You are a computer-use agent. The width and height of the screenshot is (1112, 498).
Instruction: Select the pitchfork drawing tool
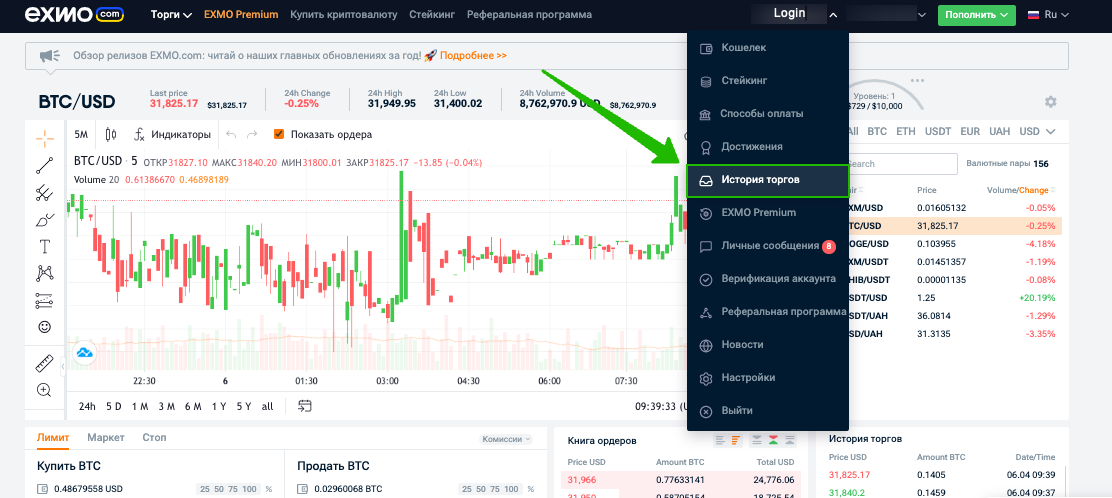(45, 192)
